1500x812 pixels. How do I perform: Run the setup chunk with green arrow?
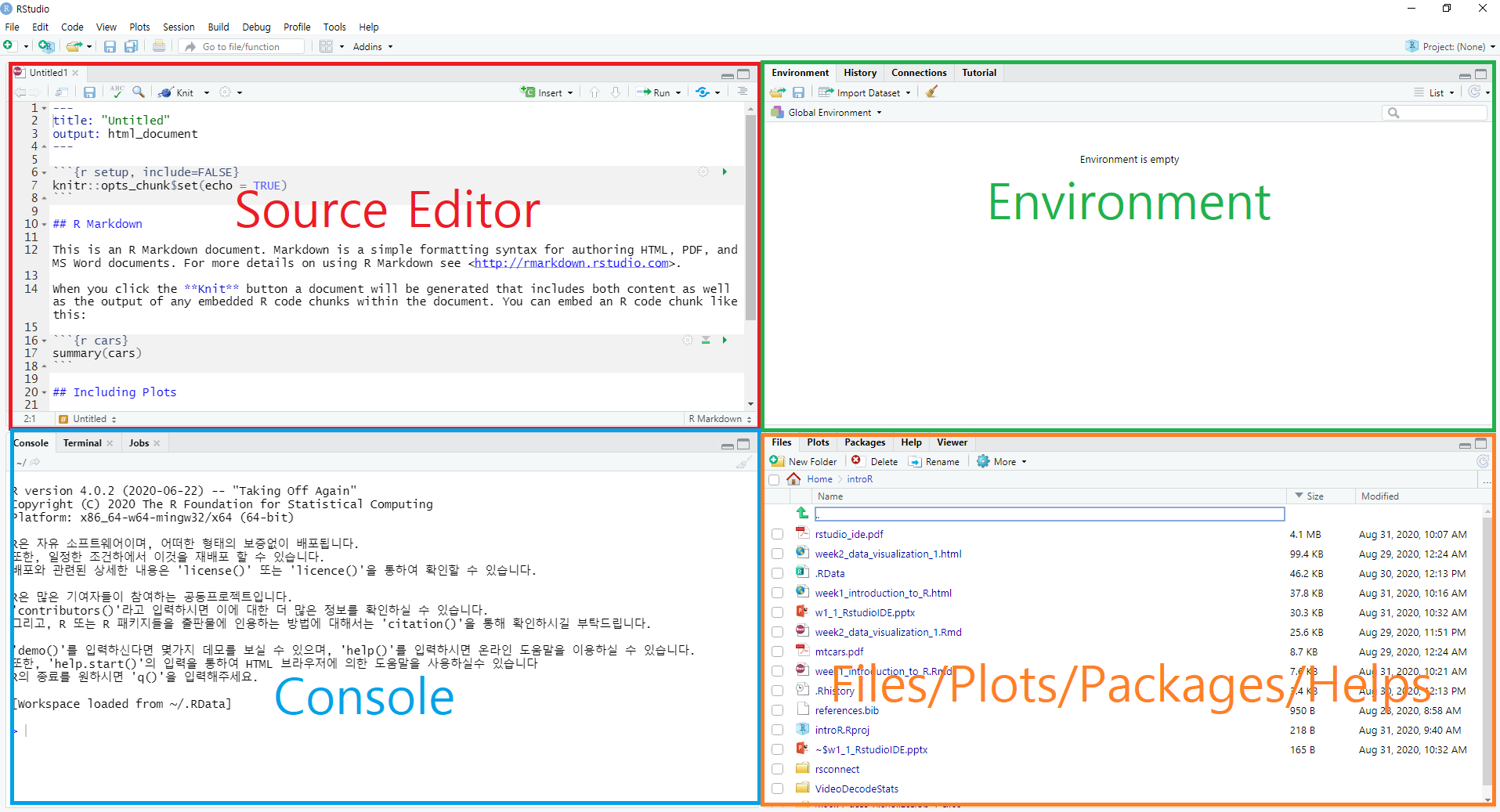tap(725, 171)
